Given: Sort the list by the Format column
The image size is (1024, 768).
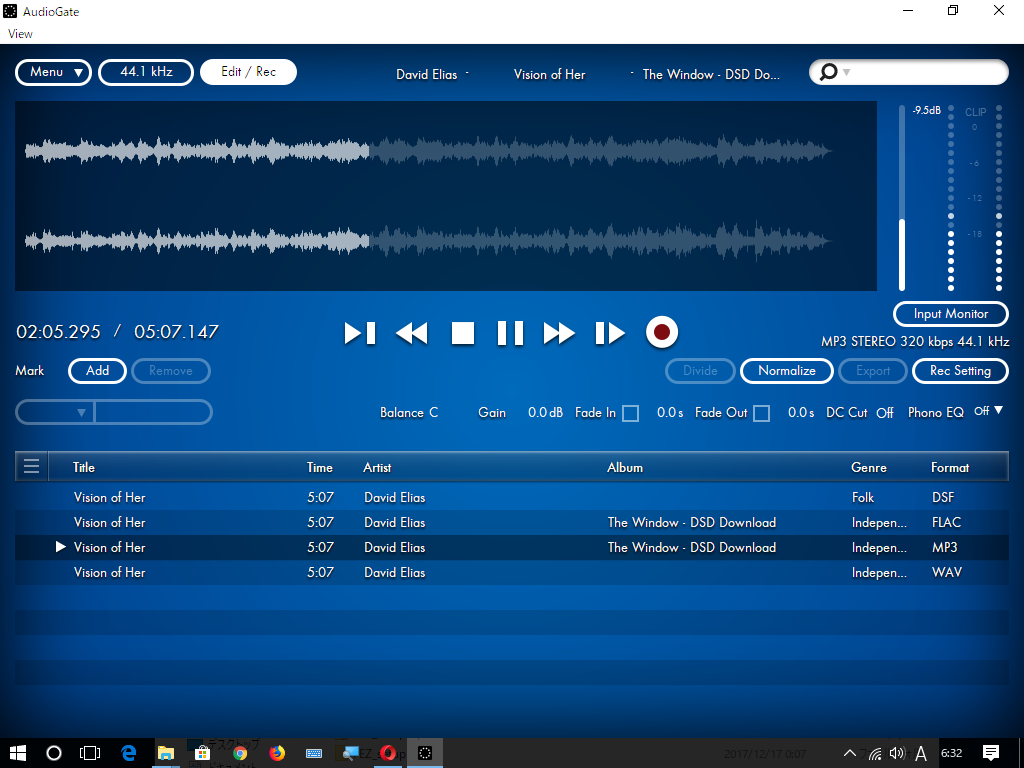Looking at the screenshot, I should coord(950,468).
